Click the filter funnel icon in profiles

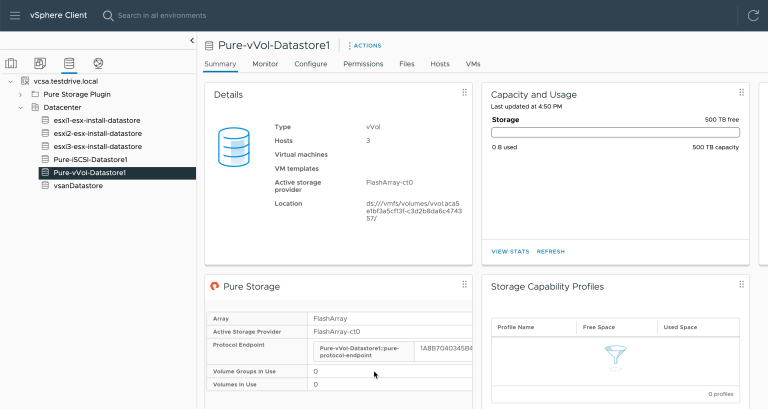[x=615, y=357]
